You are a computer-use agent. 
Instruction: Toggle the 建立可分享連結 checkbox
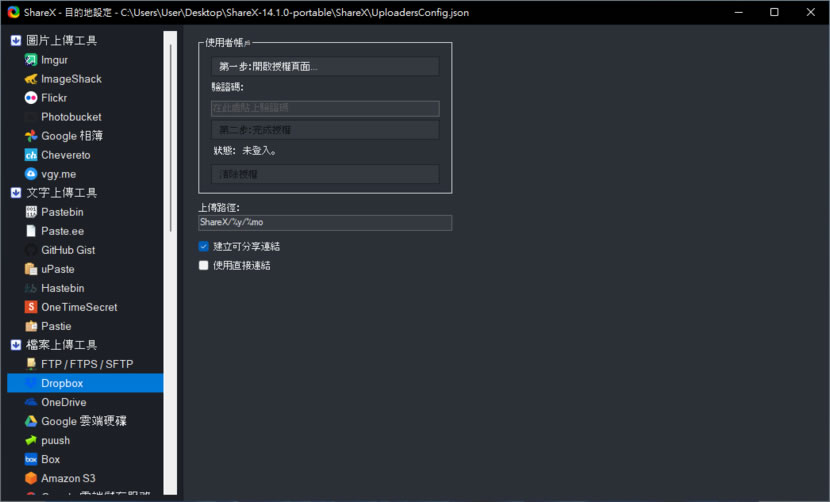pos(203,246)
